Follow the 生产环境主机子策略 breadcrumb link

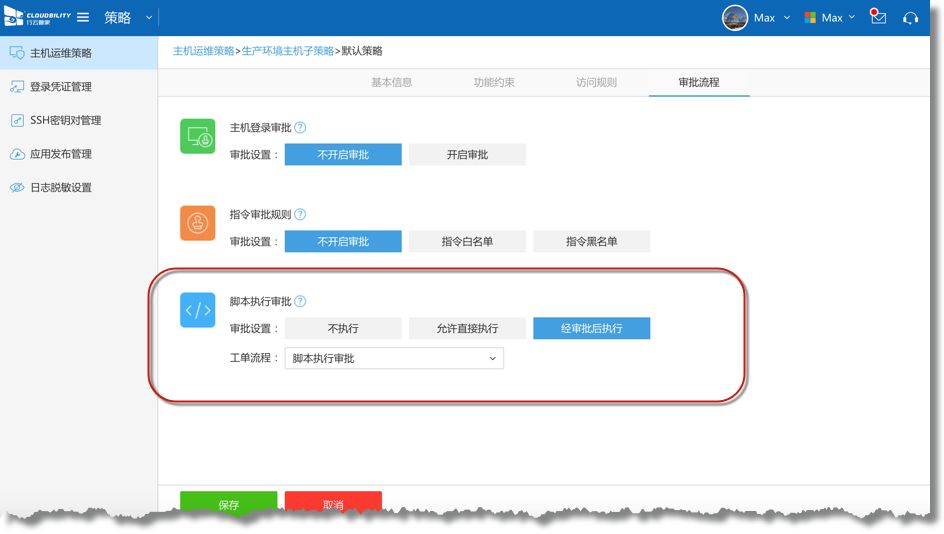(x=288, y=51)
